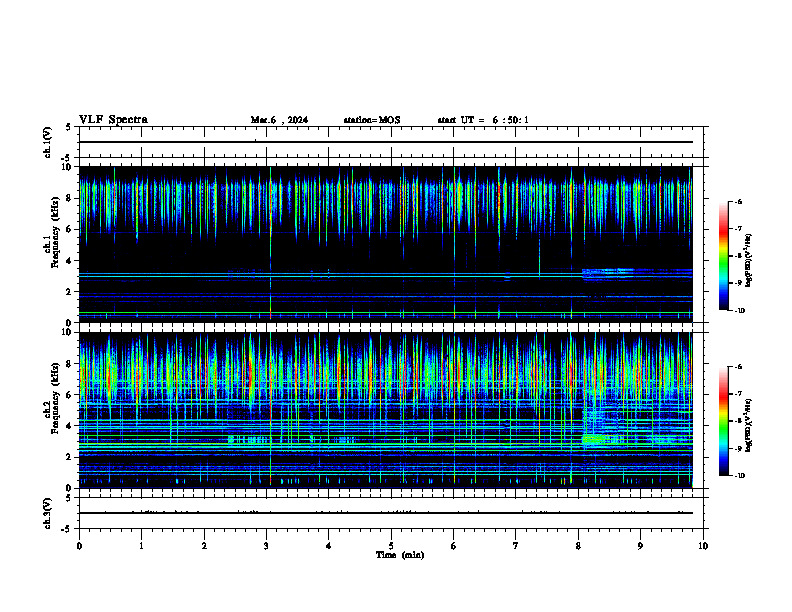The image size is (792, 612).
Task: Click the time axis tick label "0"
Action: click(x=79, y=546)
